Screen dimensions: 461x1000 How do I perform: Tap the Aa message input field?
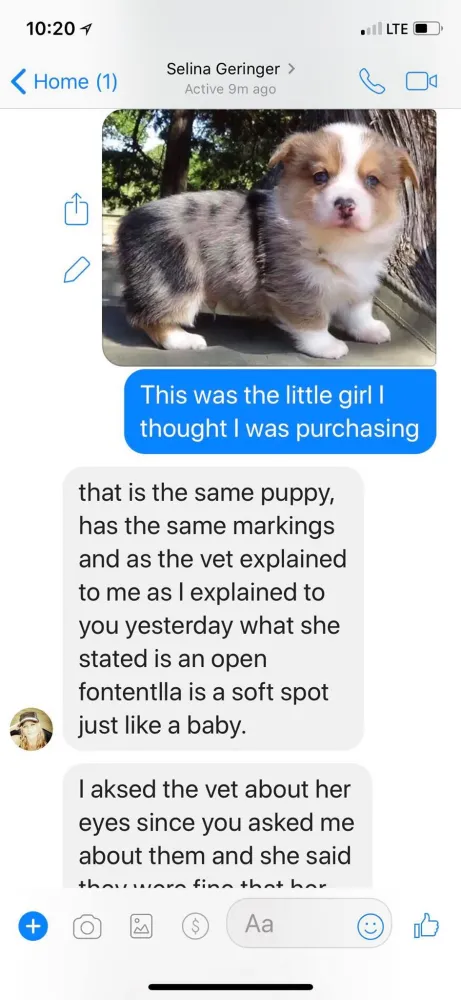[x=309, y=925]
